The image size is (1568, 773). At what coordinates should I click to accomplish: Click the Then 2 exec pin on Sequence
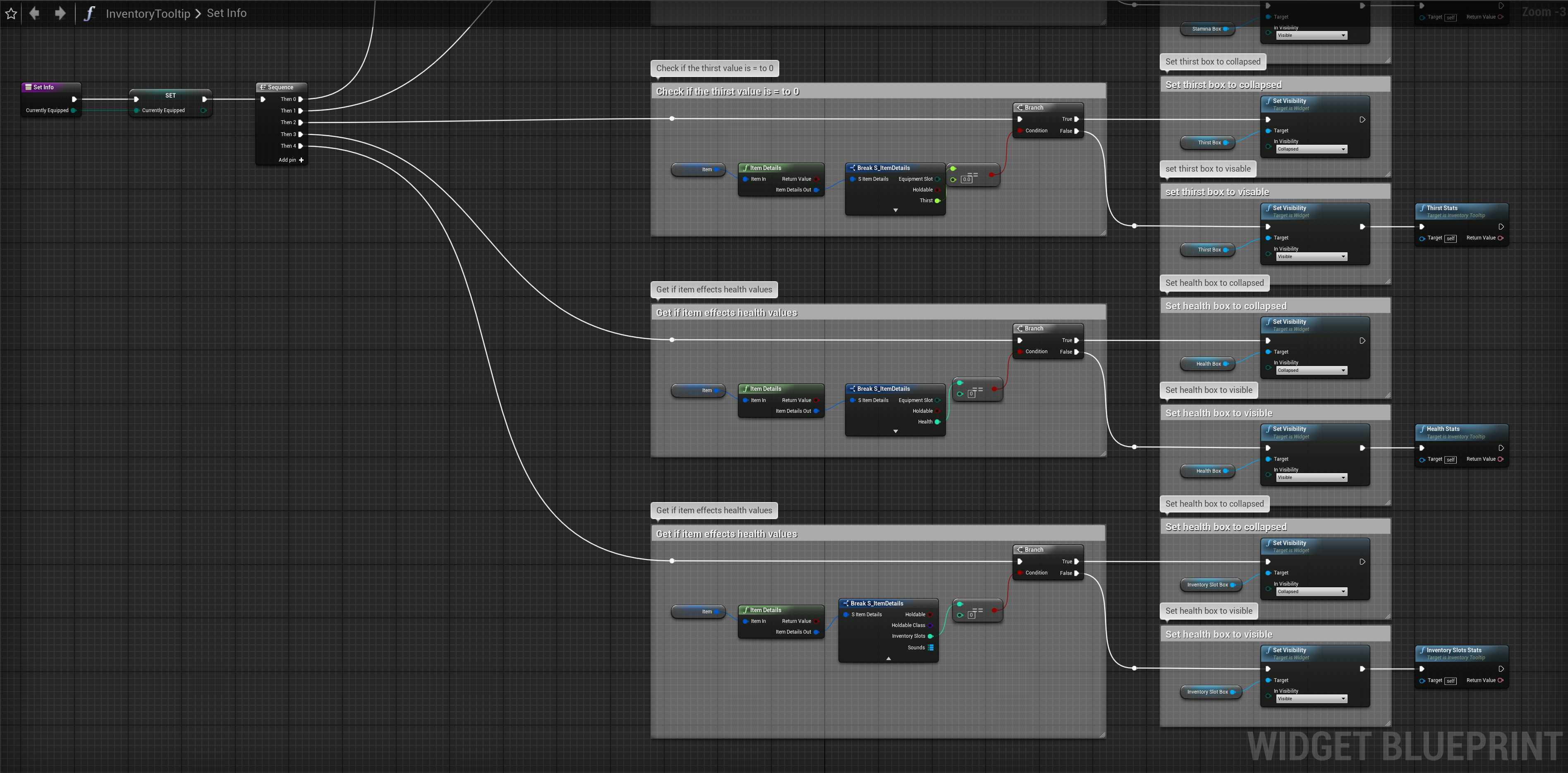tap(301, 122)
